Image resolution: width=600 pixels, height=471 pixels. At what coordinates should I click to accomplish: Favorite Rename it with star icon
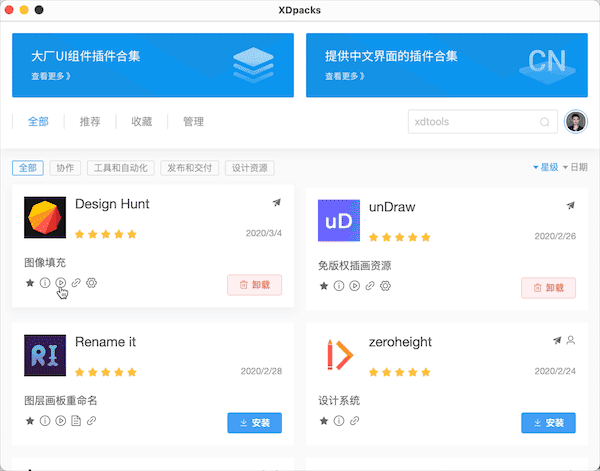pyautogui.click(x=30, y=421)
